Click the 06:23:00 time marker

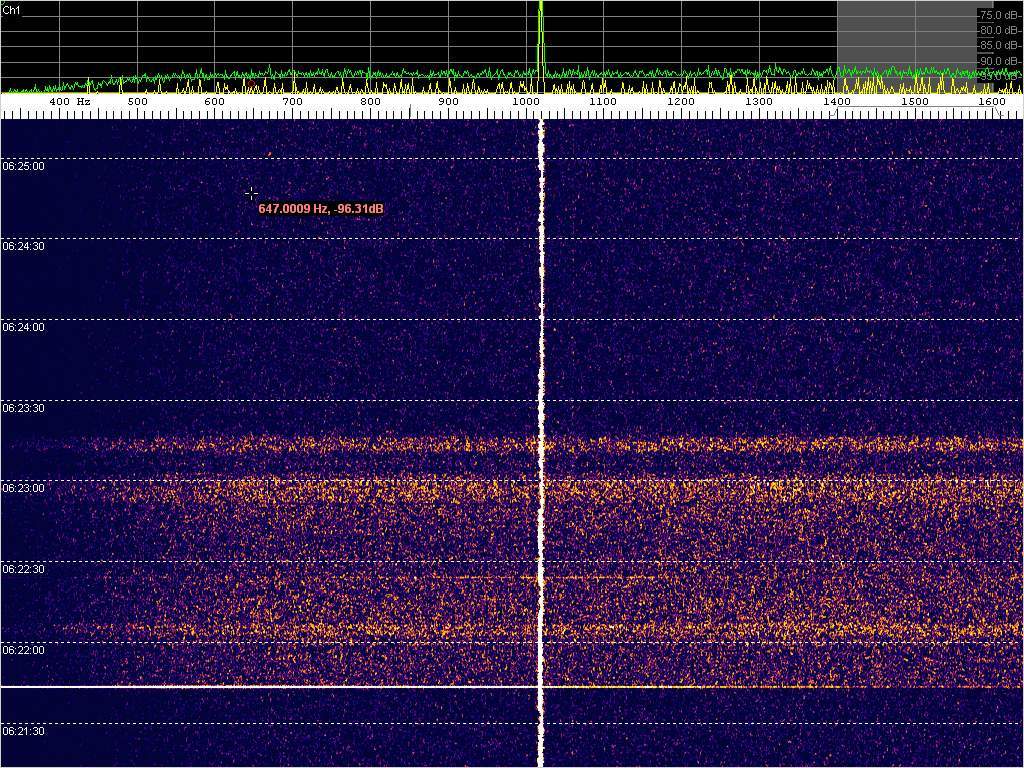(x=23, y=488)
